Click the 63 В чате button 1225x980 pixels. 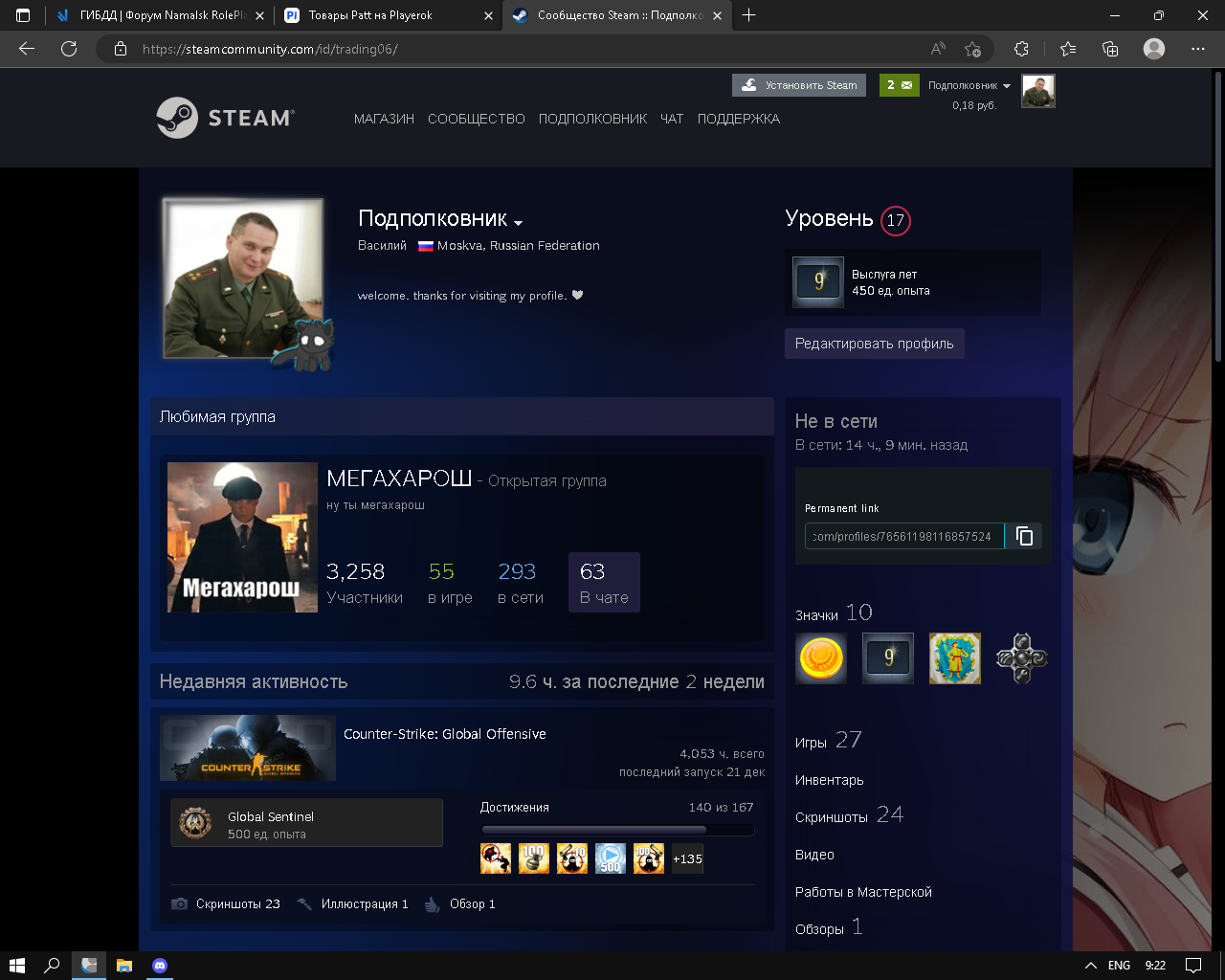pos(604,582)
